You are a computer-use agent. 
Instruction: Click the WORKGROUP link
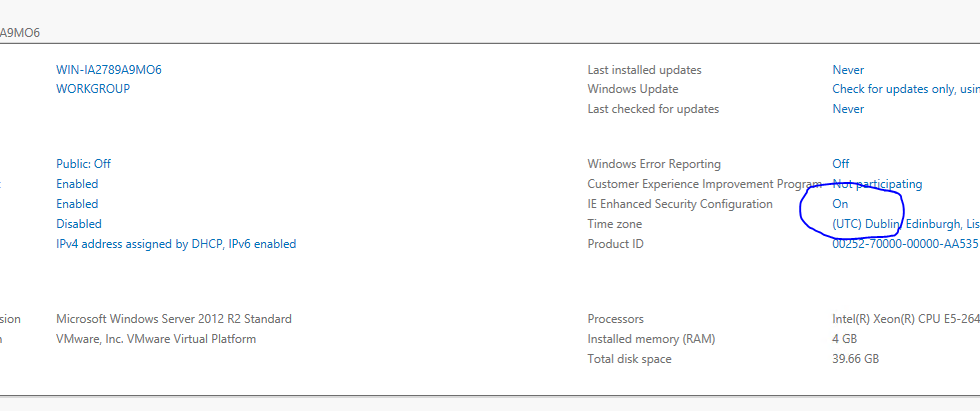tap(93, 89)
